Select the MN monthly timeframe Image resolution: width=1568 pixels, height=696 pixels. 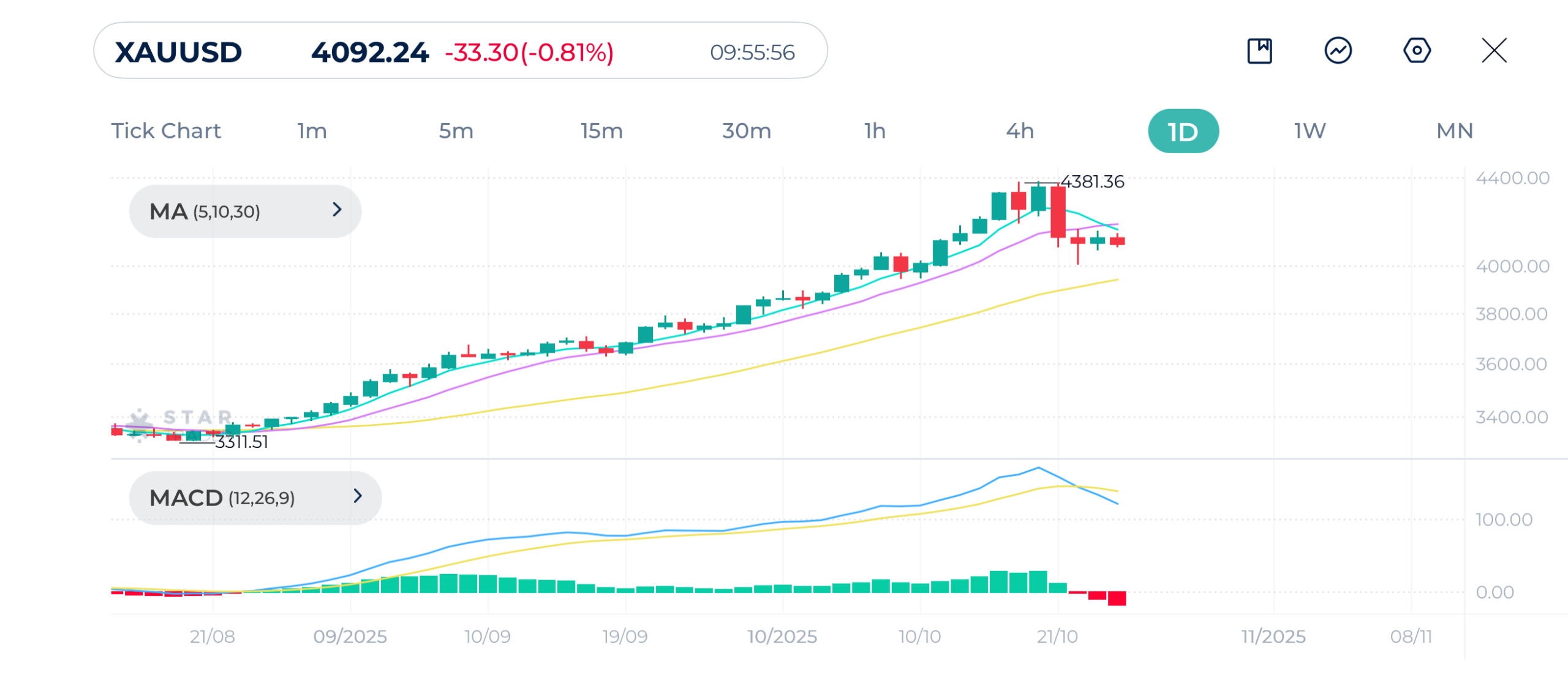1455,131
